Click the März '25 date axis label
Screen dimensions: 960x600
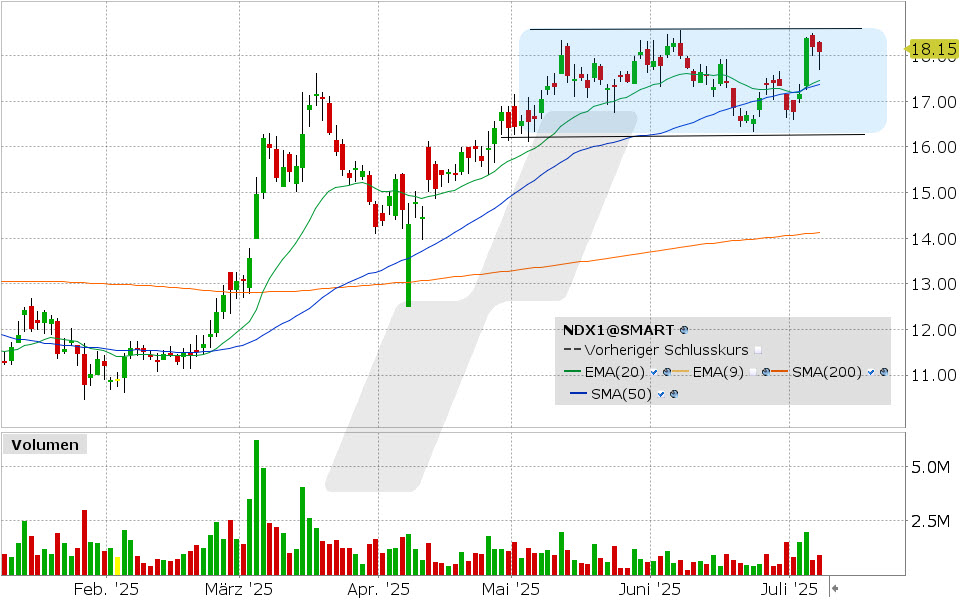point(239,589)
